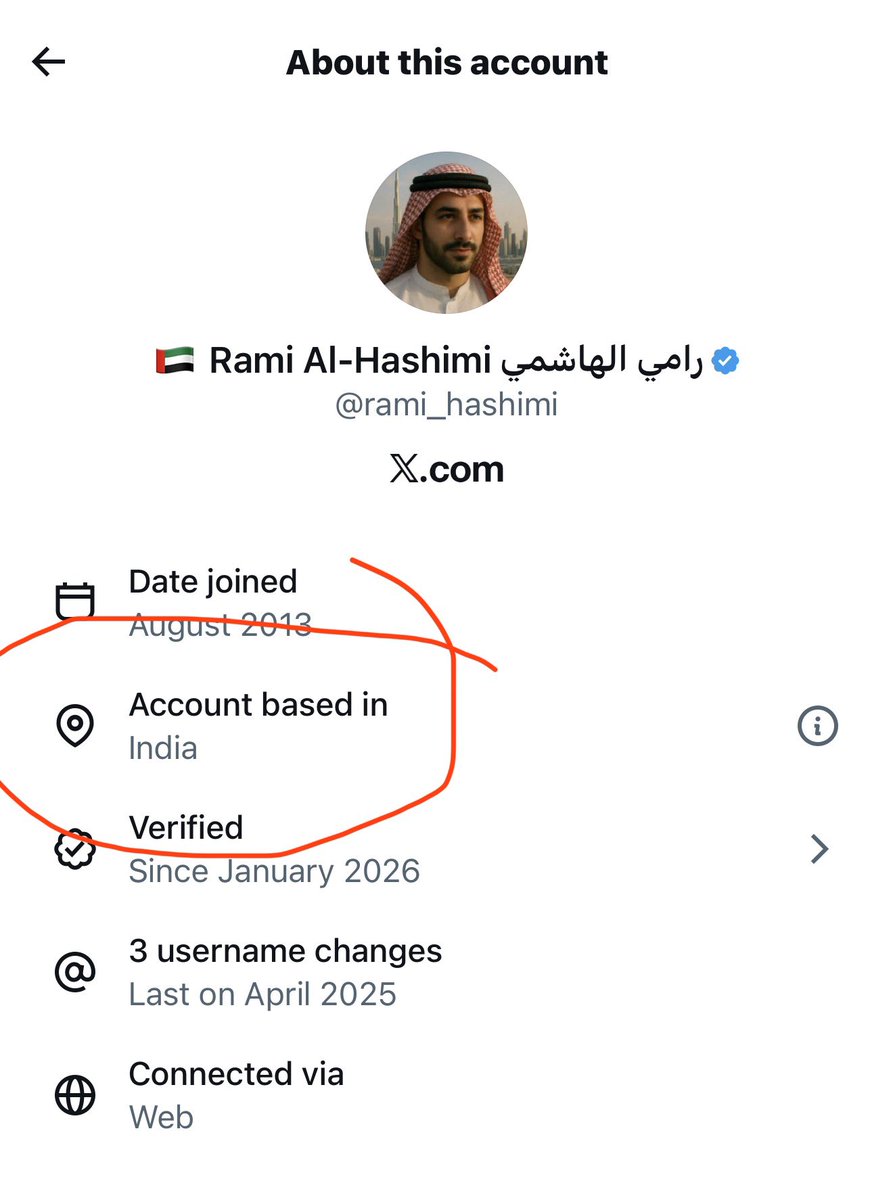The image size is (893, 1200).
Task: Tap the calendar icon beside Date joined
Action: pos(74,602)
